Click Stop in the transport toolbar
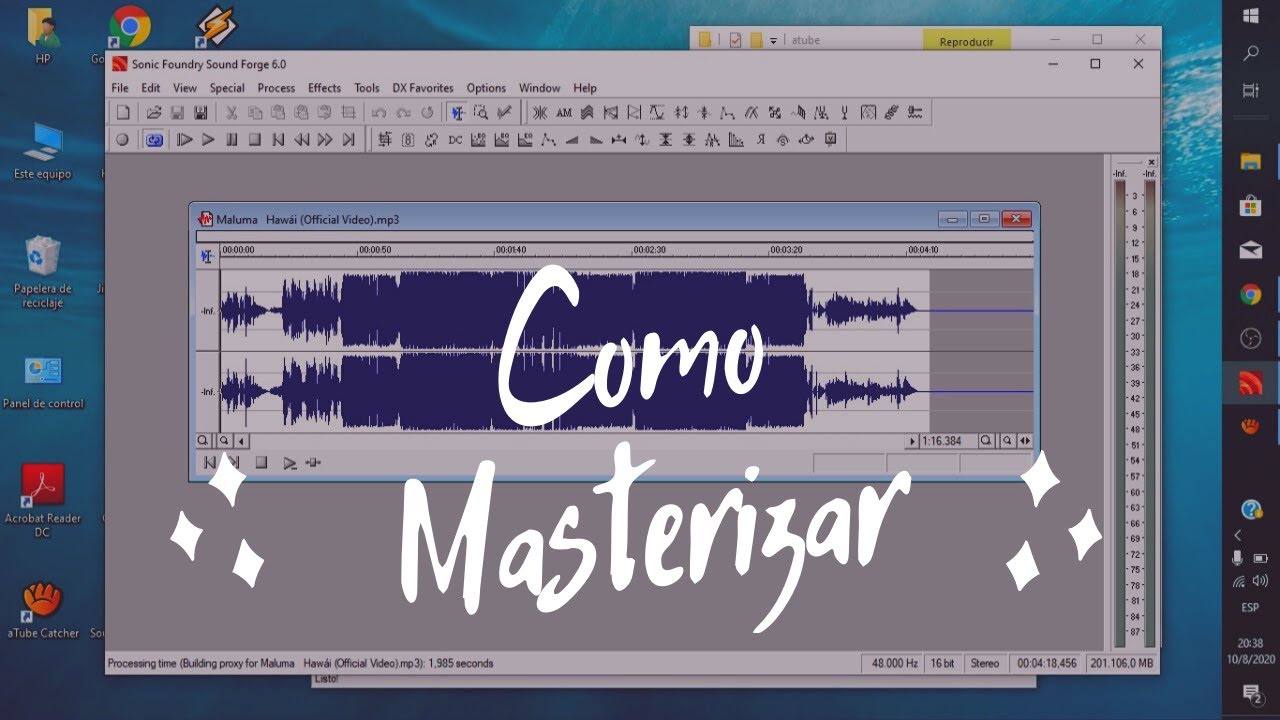The width and height of the screenshot is (1280, 720). [x=255, y=140]
